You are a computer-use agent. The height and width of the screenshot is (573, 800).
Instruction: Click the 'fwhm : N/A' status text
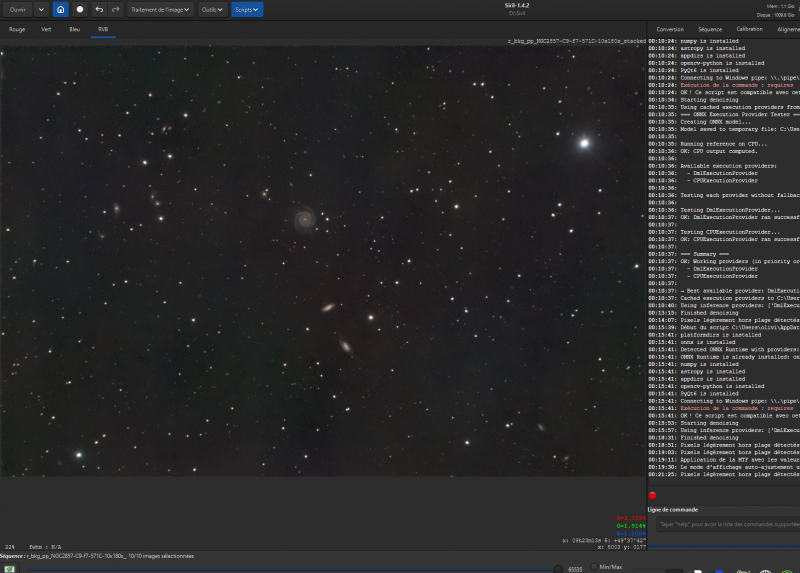[45, 547]
